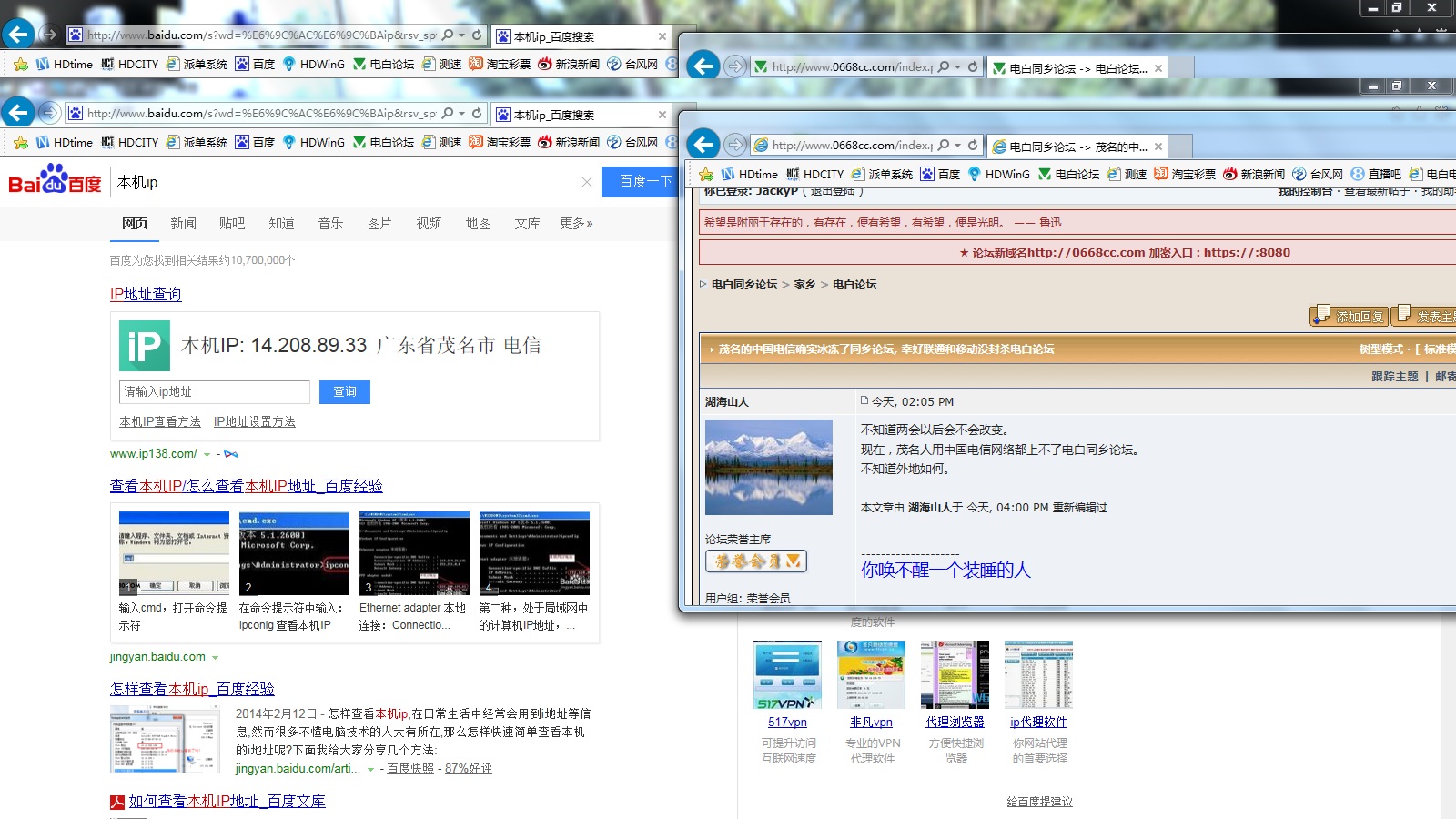Click the 论坛荣誉主席 rank badge under the avatar
Image resolution: width=1456 pixels, height=819 pixels.
pyautogui.click(x=756, y=561)
